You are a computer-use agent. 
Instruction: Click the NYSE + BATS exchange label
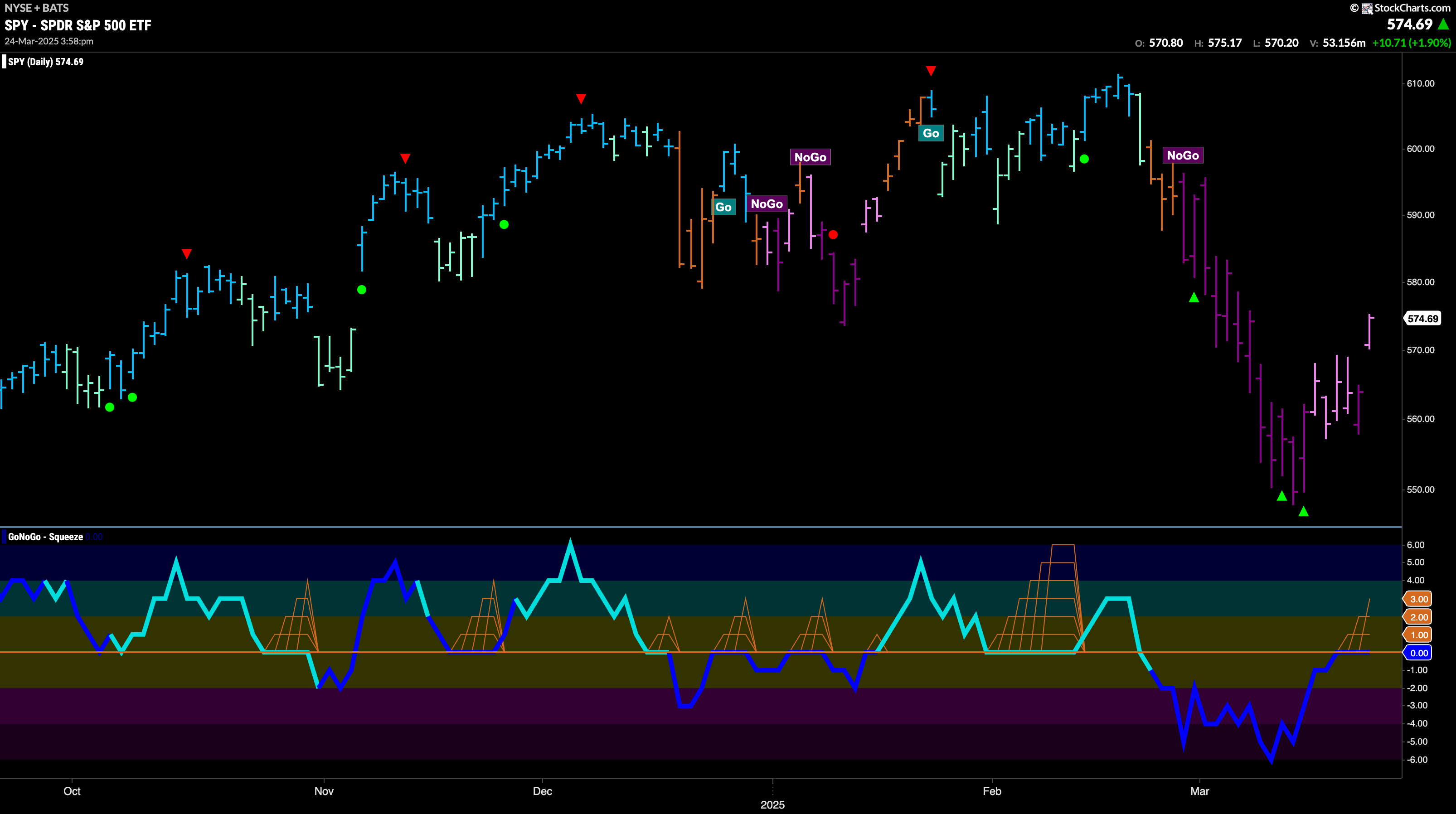(37, 8)
